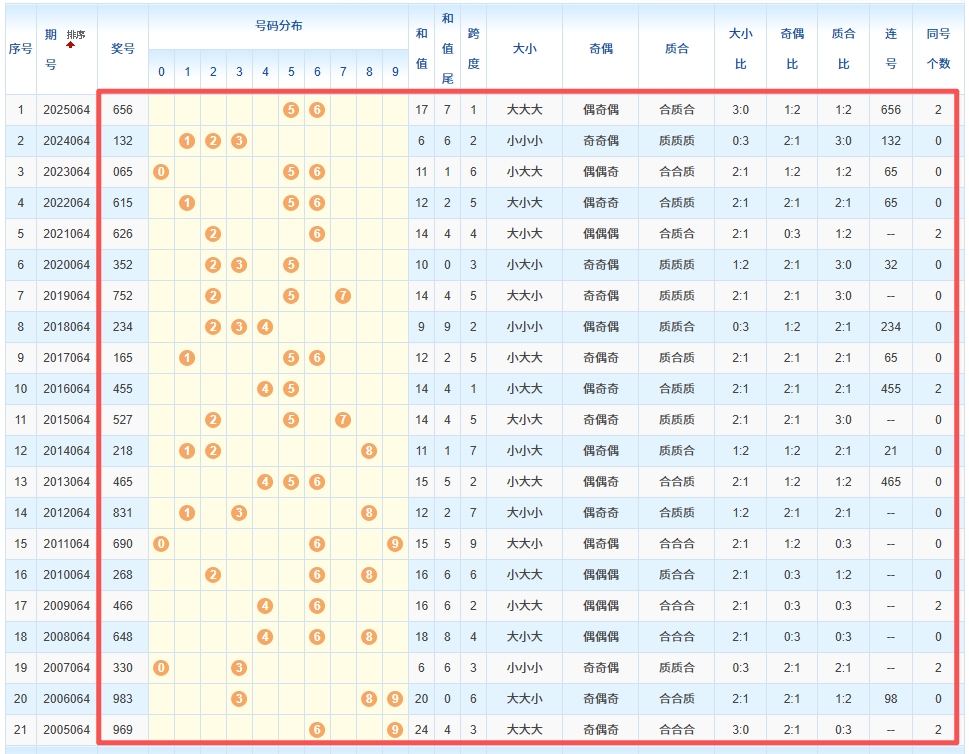Click orange ball 2 in row 2010064
969x754 pixels.
213,575
